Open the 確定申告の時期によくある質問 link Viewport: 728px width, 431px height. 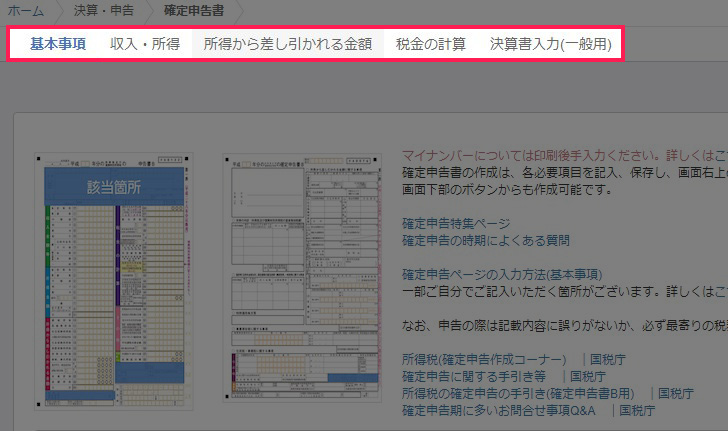[484, 240]
